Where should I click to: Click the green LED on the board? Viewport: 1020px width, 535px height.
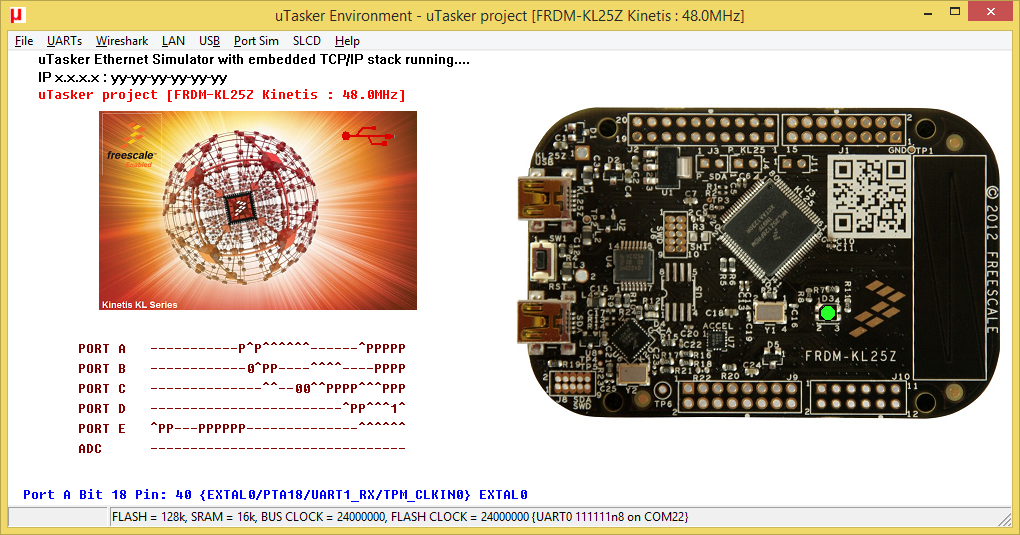pos(827,313)
